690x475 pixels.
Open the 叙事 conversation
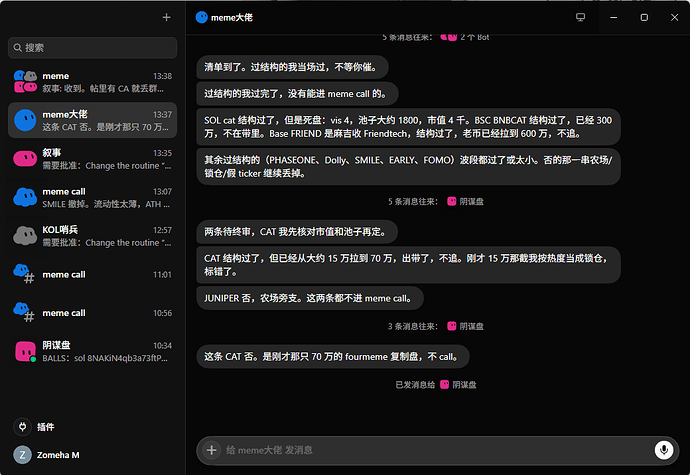click(x=92, y=159)
